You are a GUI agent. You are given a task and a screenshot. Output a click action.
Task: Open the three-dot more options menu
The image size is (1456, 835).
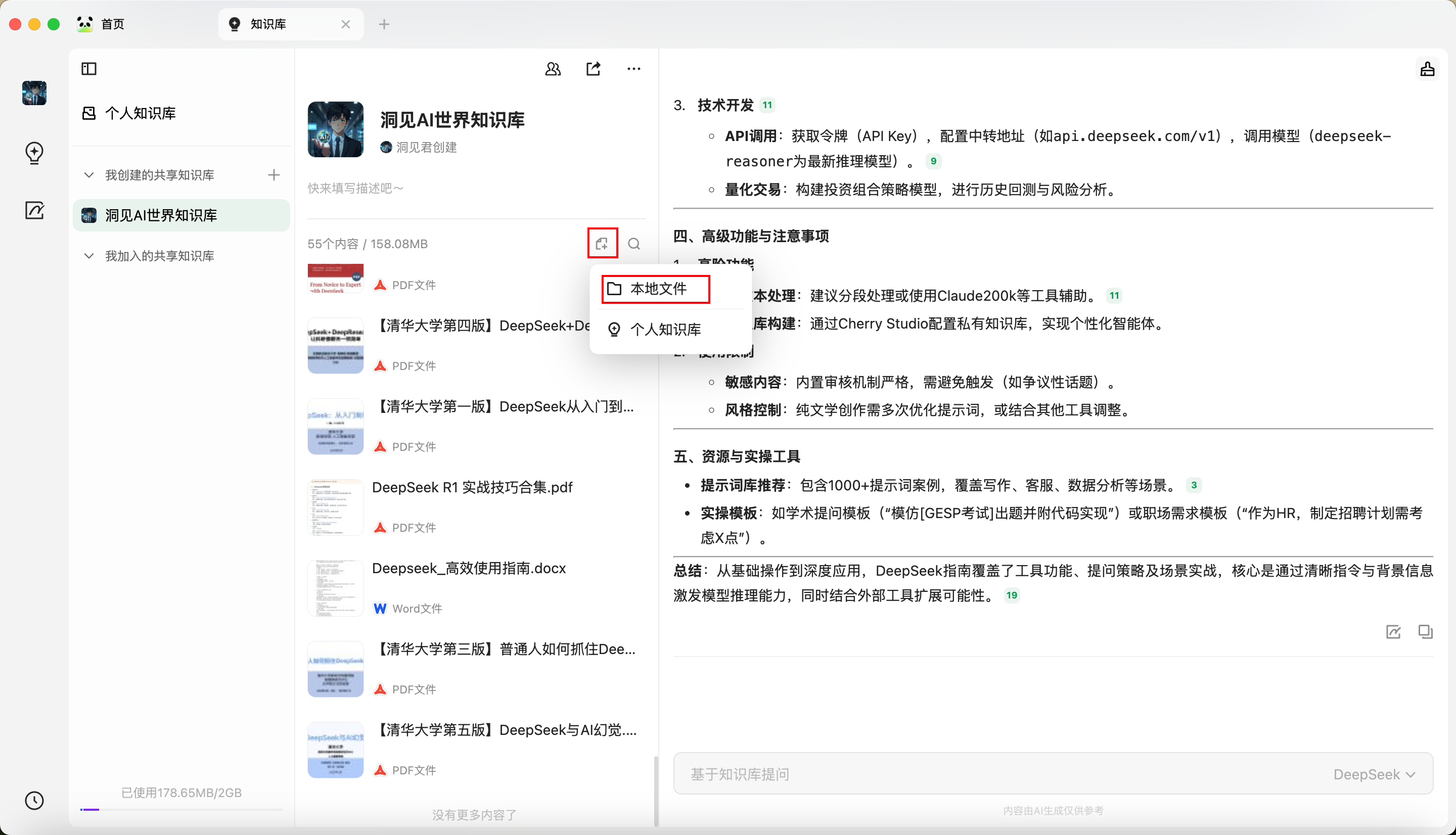coord(633,69)
